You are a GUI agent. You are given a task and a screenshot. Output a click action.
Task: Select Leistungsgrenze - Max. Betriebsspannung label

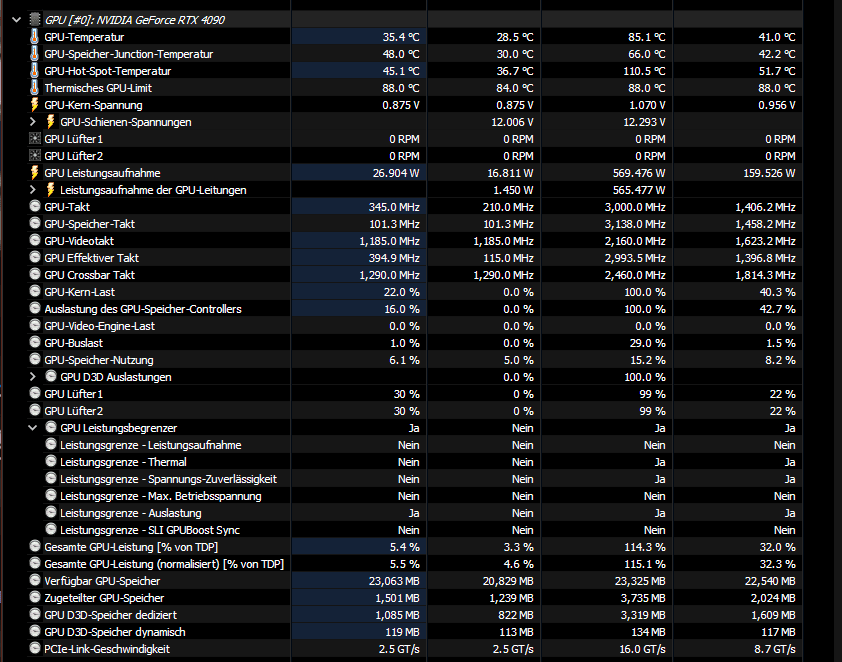[x=161, y=496]
